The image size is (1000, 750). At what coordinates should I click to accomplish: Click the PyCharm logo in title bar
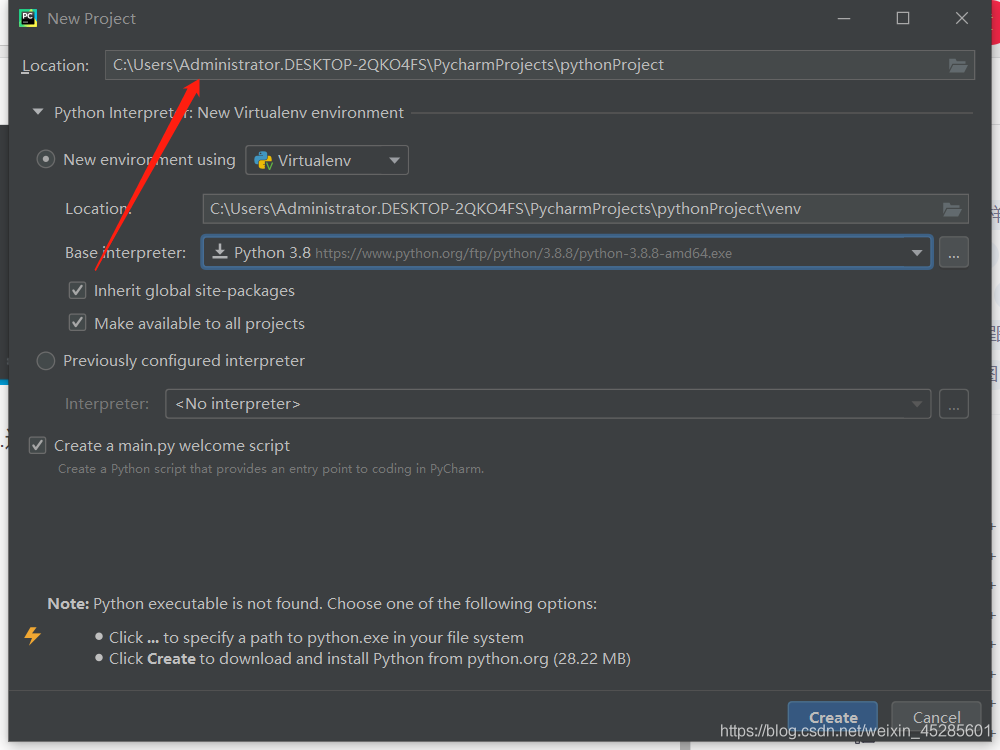pyautogui.click(x=28, y=18)
